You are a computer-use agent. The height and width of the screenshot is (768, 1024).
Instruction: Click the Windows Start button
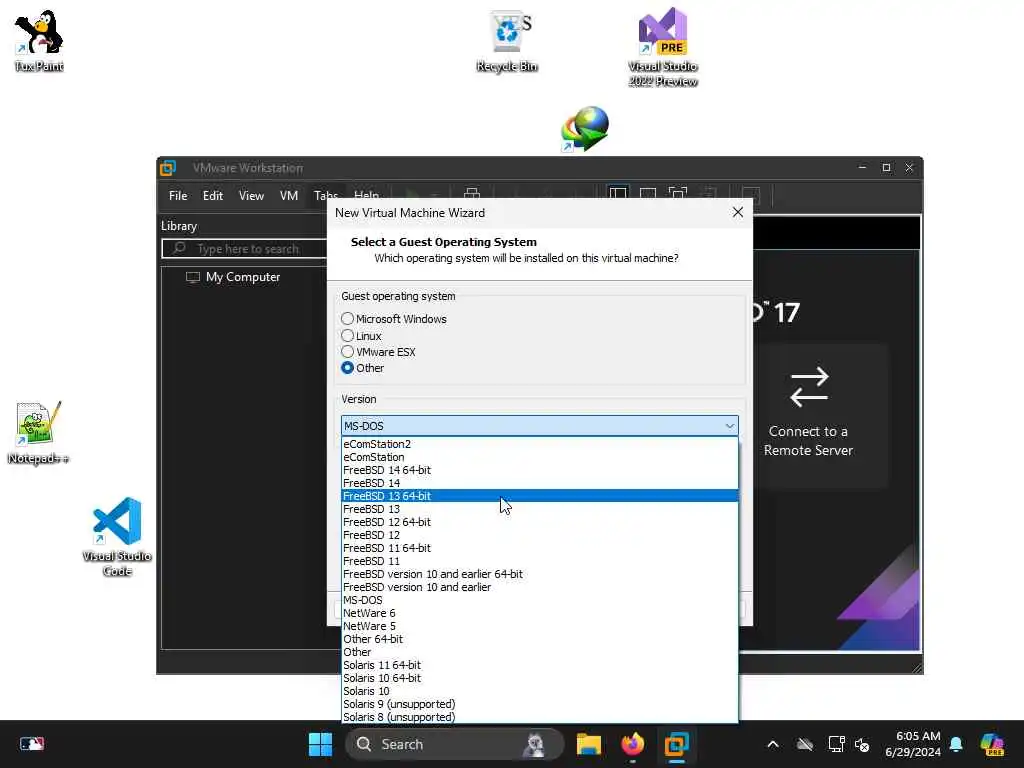click(x=320, y=744)
